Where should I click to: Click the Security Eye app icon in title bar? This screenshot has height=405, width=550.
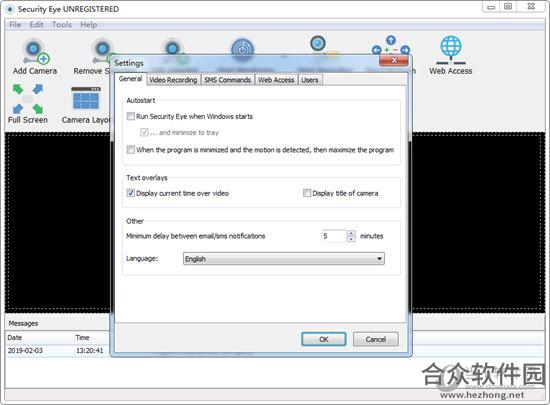point(10,9)
